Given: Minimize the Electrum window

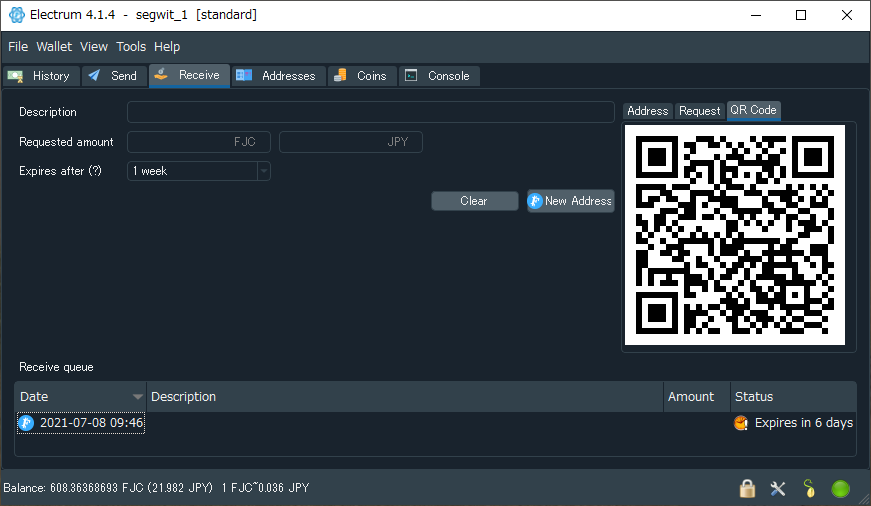Looking at the screenshot, I should (756, 15).
